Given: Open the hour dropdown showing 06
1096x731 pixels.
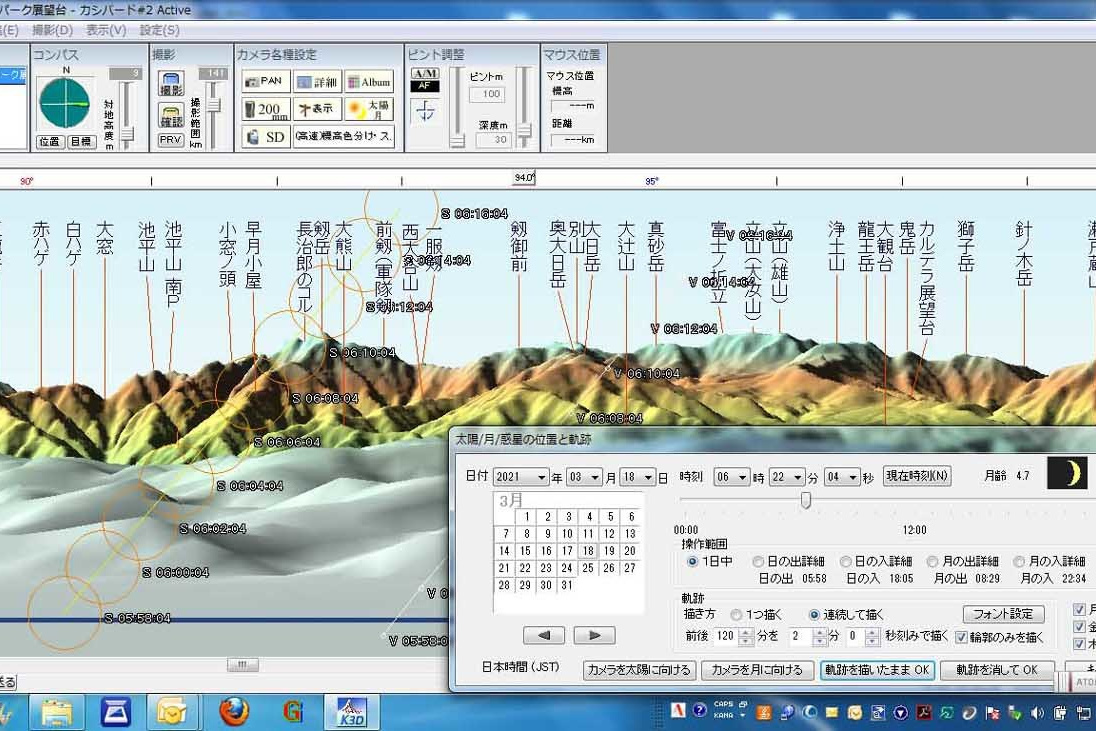Looking at the screenshot, I should 732,477.
